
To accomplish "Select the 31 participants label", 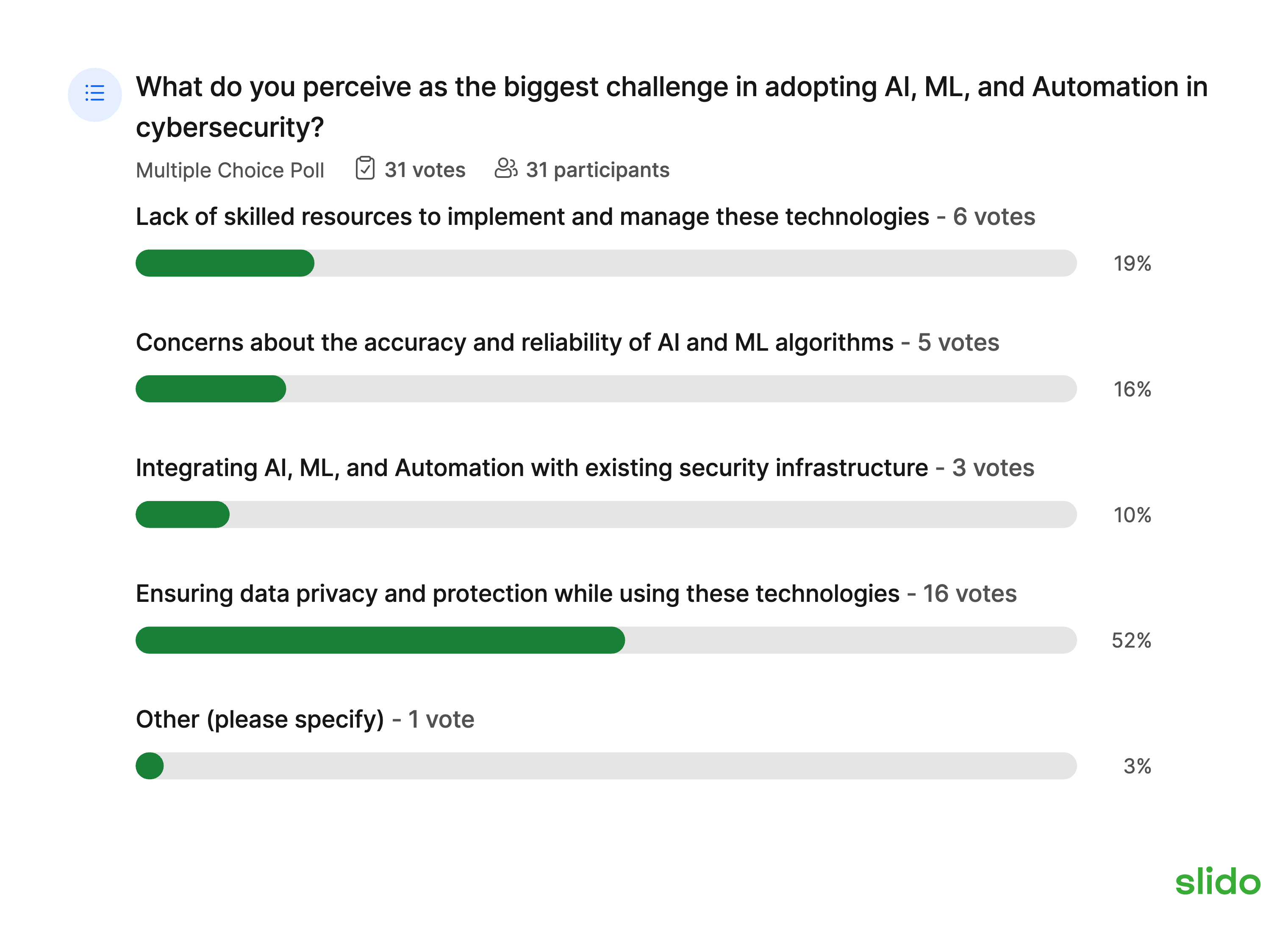I will pyautogui.click(x=597, y=170).
